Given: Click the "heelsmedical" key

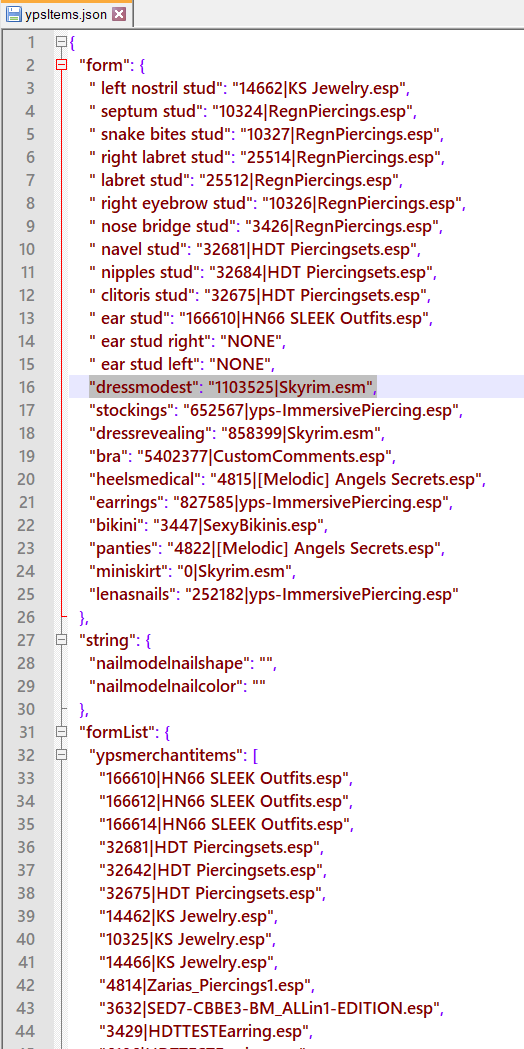Looking at the screenshot, I should 143,479.
